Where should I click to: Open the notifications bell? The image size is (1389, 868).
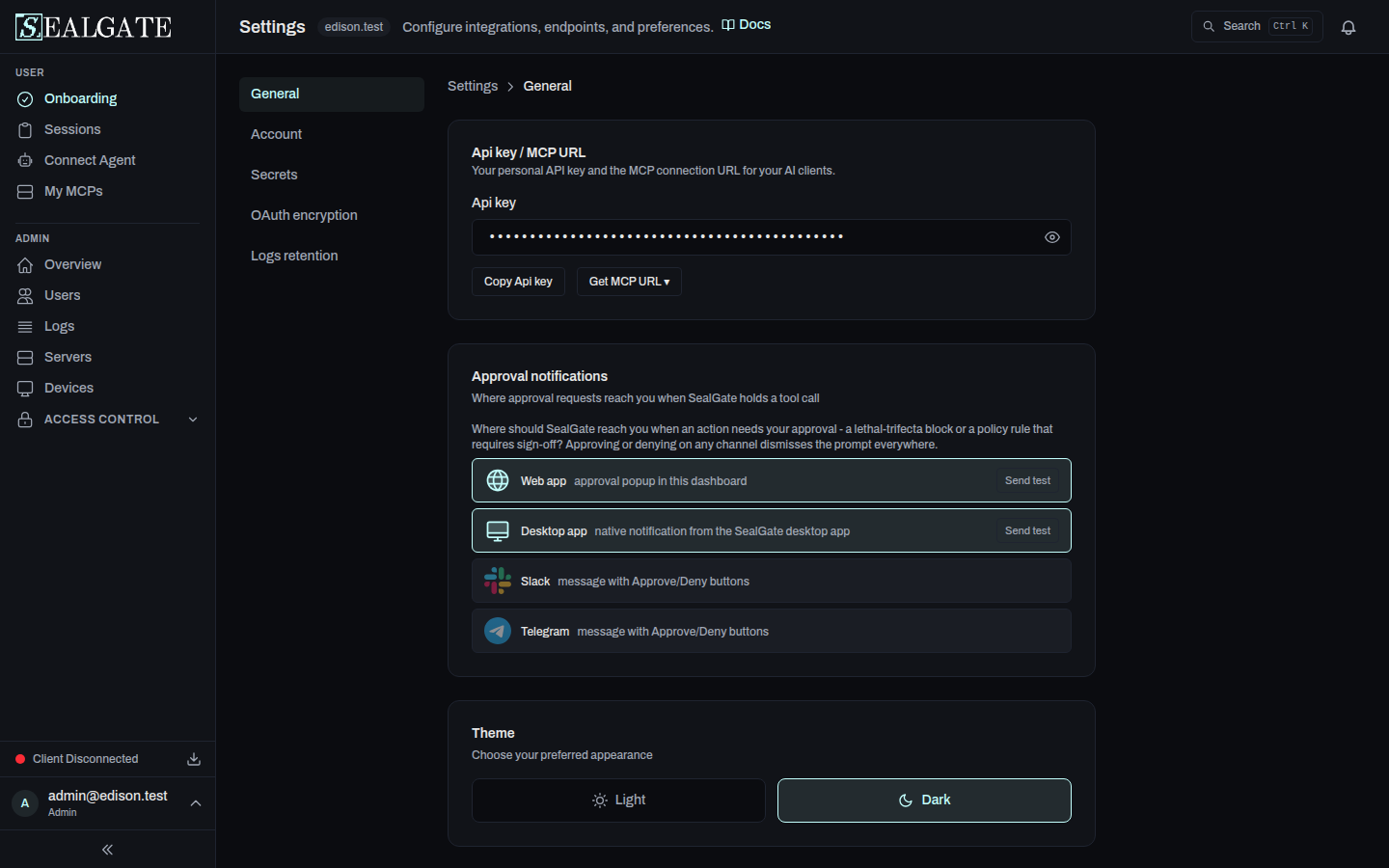pyautogui.click(x=1348, y=27)
